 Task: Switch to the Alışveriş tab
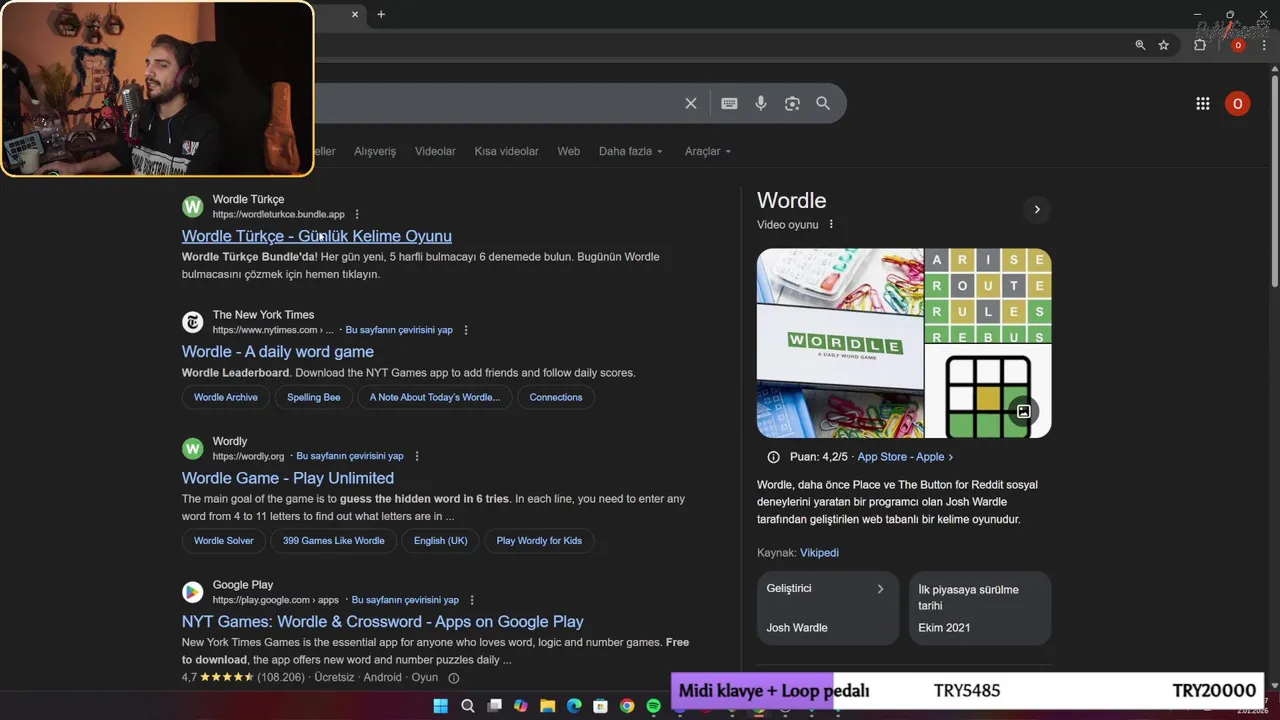click(x=375, y=151)
